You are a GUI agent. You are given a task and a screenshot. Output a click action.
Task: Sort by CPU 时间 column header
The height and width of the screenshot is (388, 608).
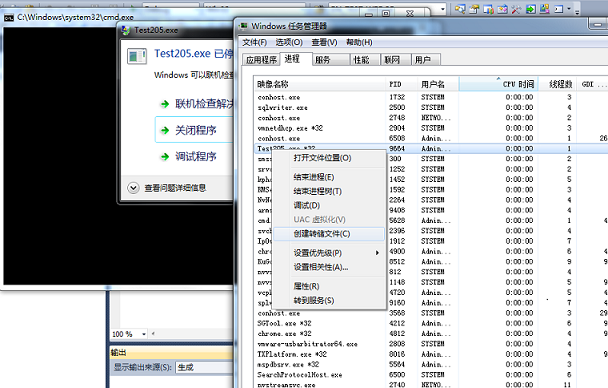click(x=499, y=84)
